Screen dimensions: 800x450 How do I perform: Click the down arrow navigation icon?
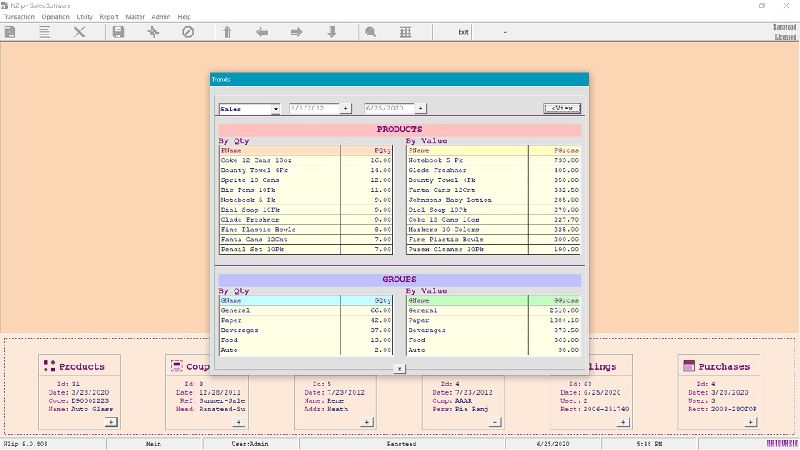[331, 32]
